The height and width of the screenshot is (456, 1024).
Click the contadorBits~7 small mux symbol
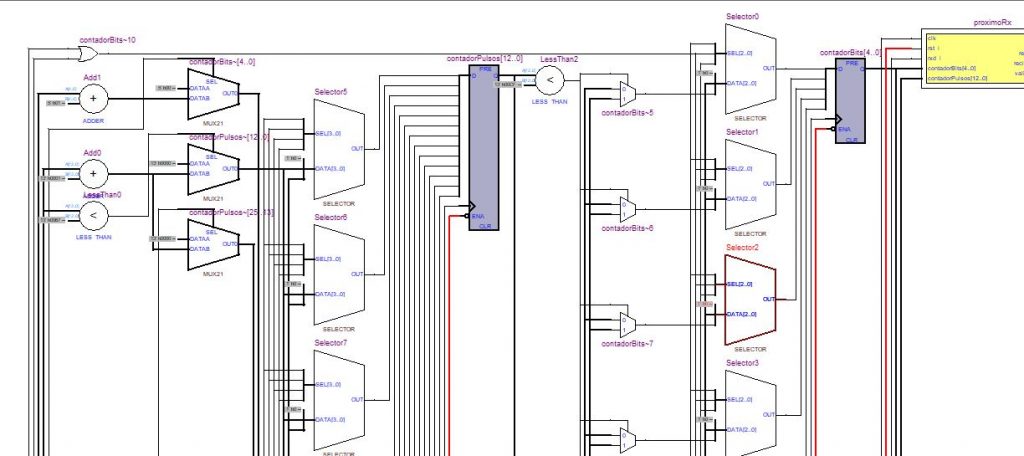(627, 324)
